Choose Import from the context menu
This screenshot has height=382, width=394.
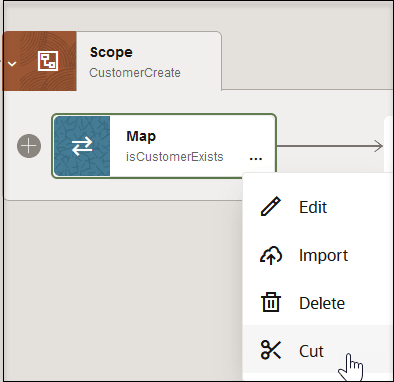click(318, 255)
